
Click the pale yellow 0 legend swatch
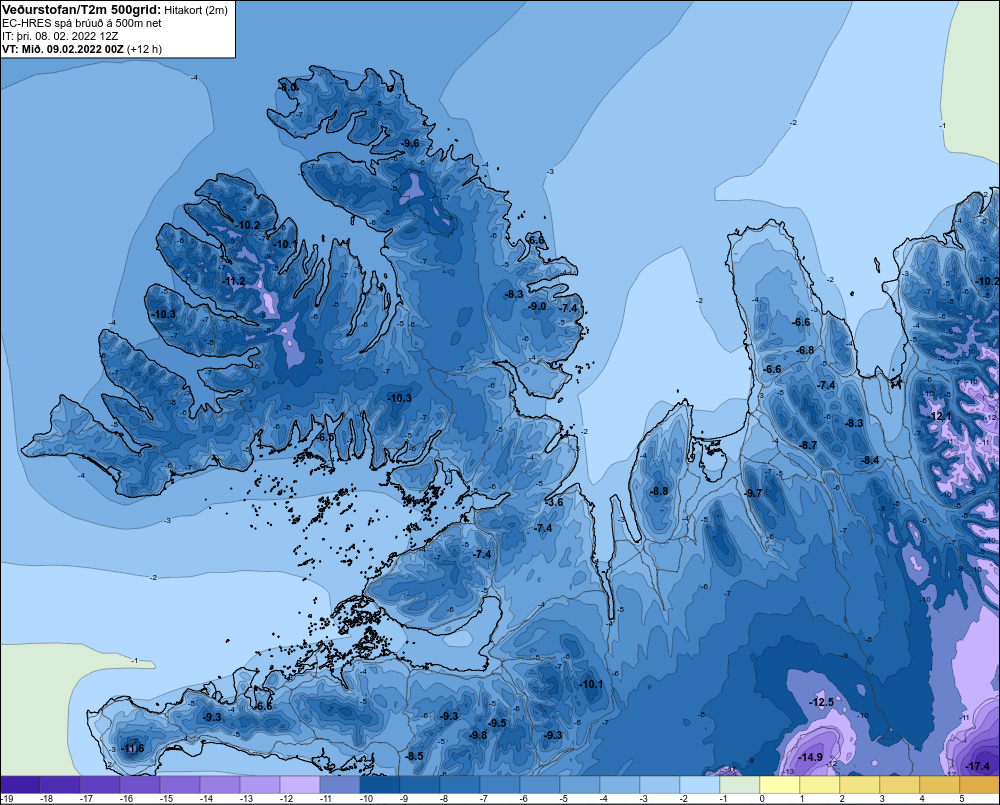779,785
